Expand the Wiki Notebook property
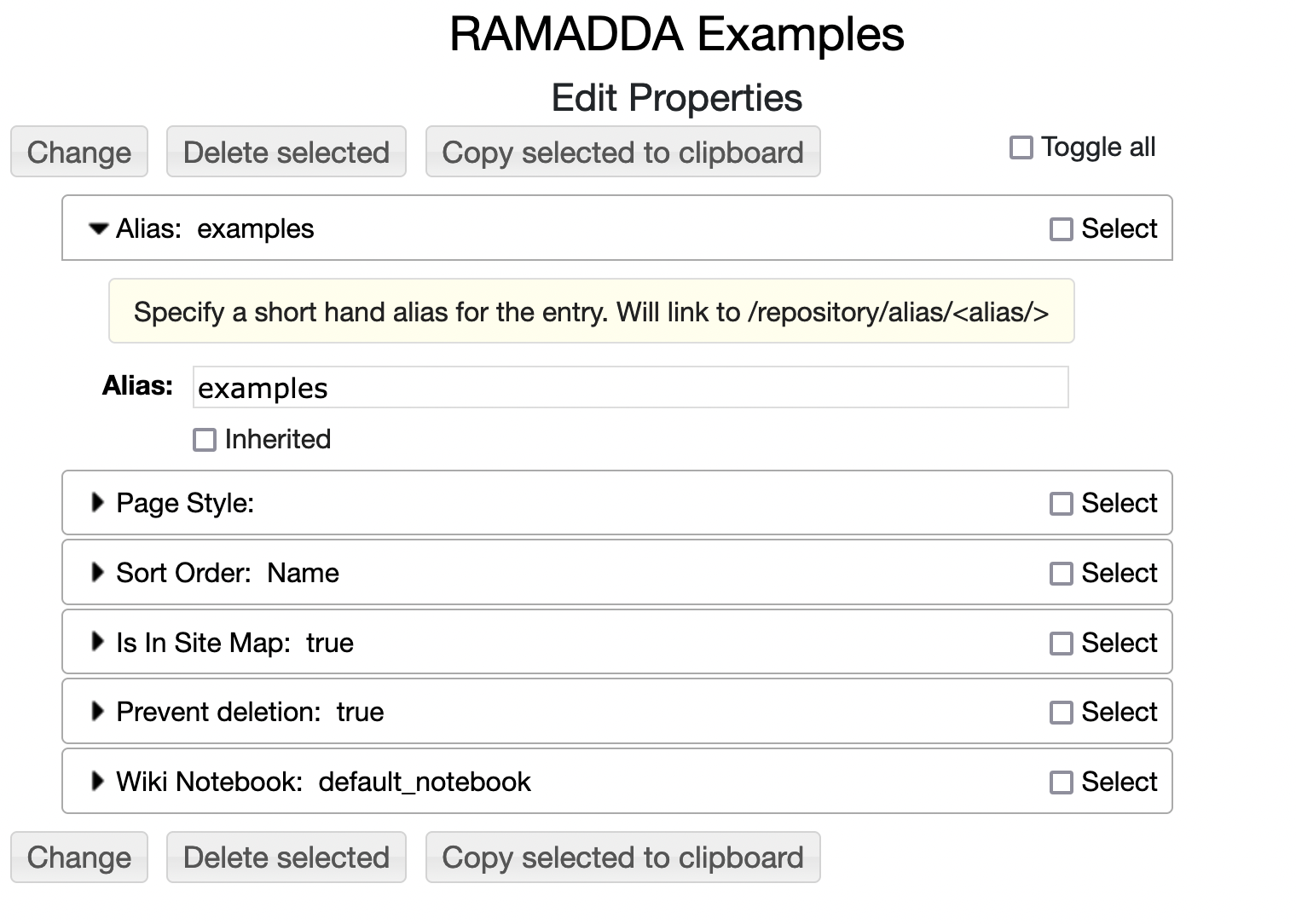Screen dimensions: 1296x924 tap(97, 782)
